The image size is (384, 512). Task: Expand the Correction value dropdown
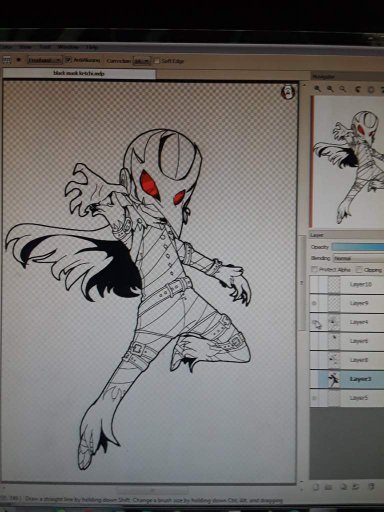pyautogui.click(x=142, y=61)
